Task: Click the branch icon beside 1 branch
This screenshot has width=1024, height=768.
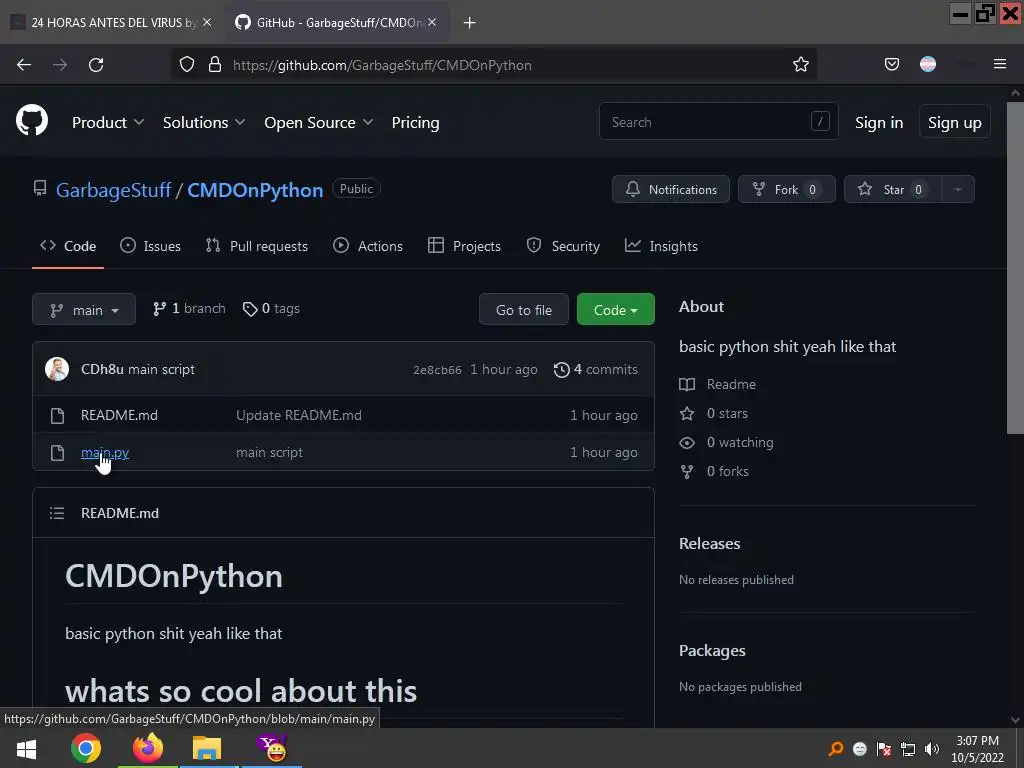Action: (159, 309)
